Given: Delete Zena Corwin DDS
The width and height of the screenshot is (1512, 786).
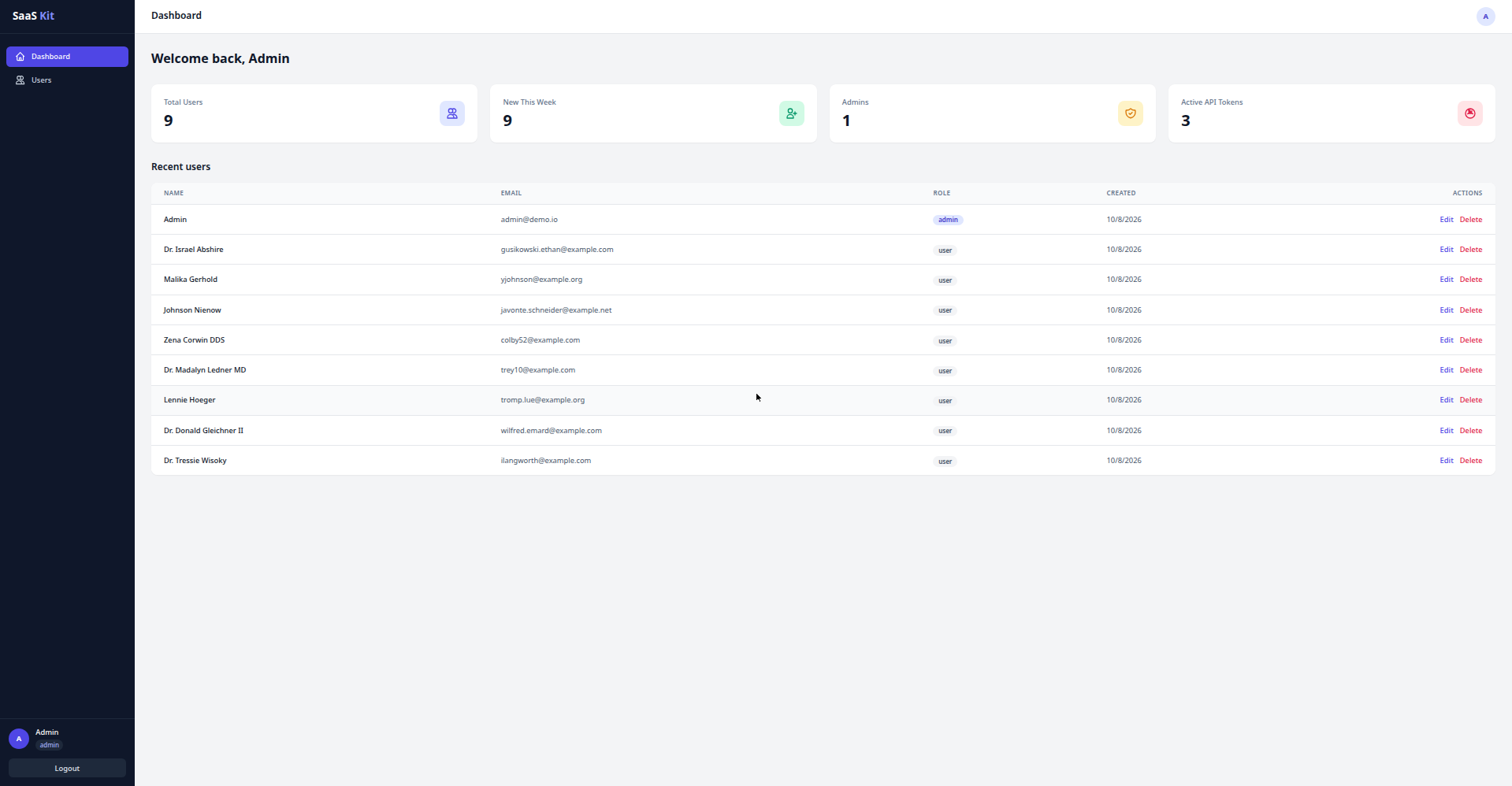Looking at the screenshot, I should point(1471,340).
